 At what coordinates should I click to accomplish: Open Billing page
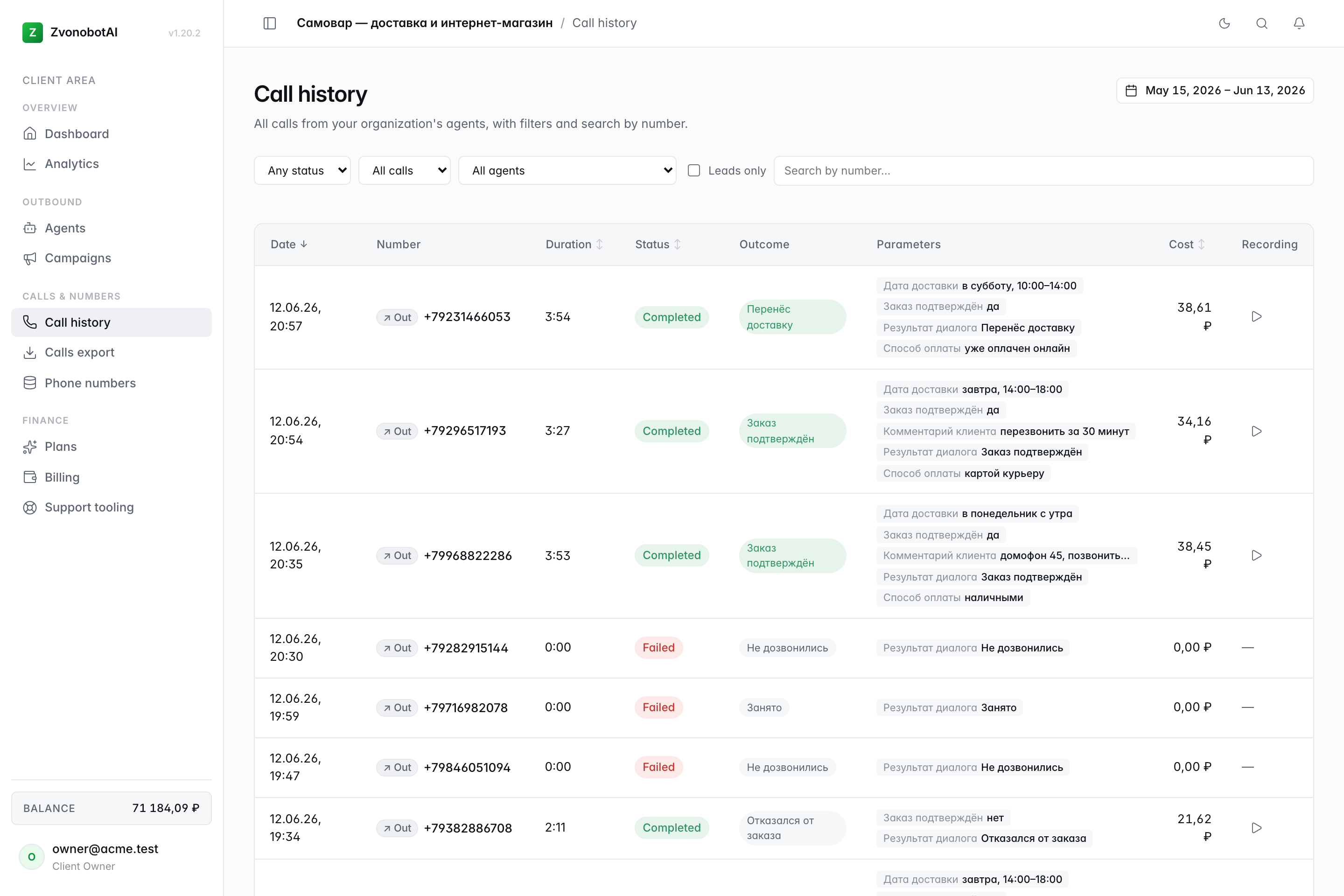click(x=112, y=477)
